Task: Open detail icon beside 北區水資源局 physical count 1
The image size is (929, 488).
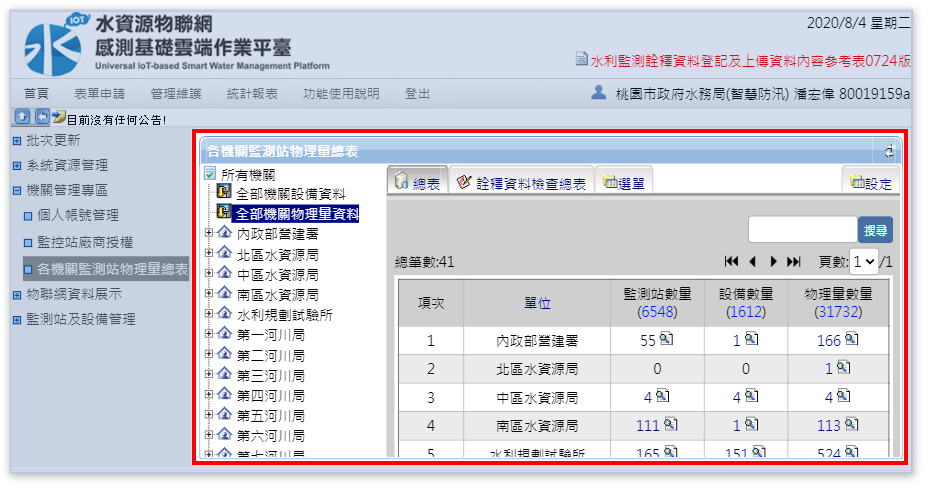Action: tap(843, 367)
